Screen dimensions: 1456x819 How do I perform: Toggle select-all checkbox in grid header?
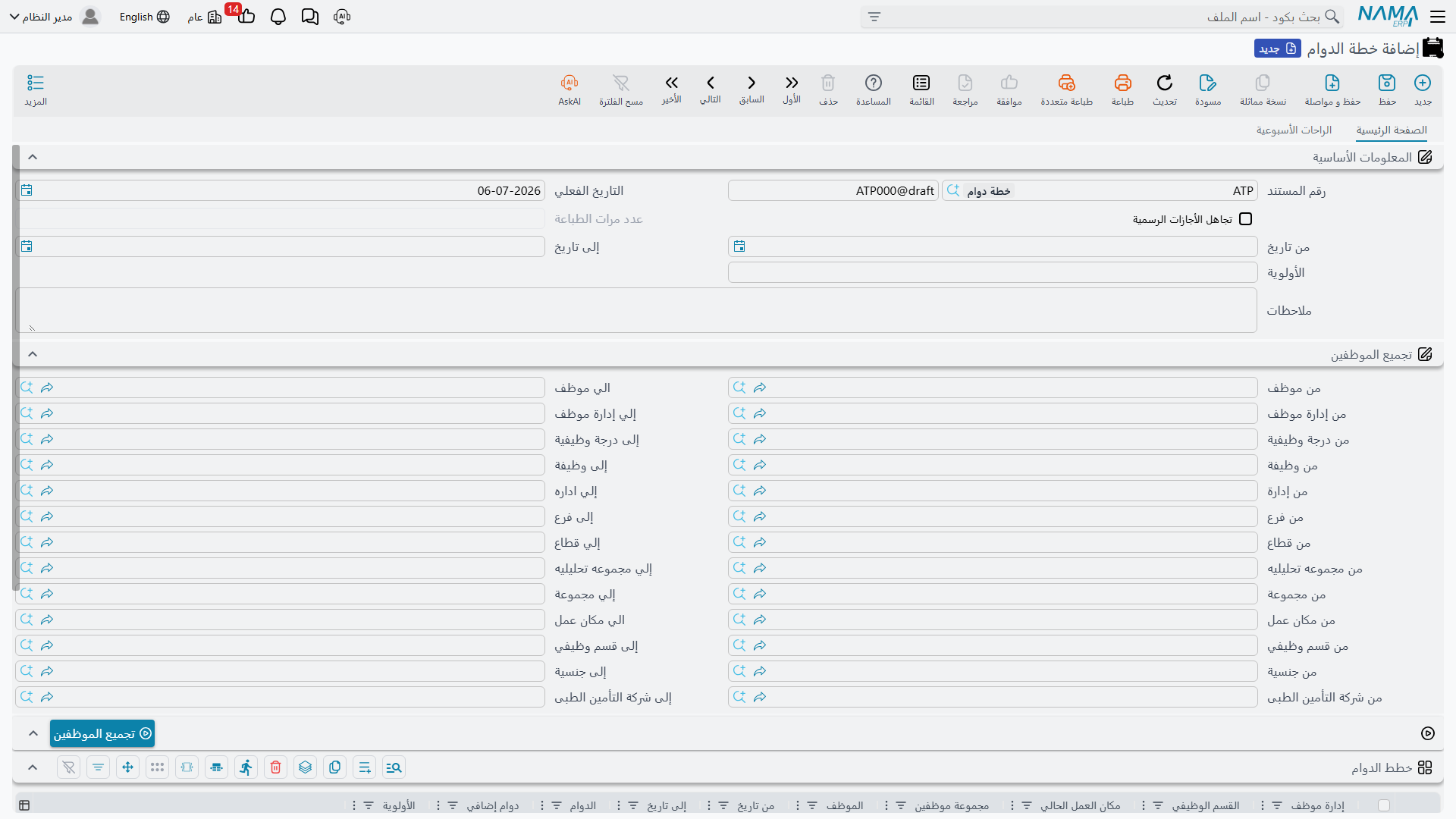1384,805
